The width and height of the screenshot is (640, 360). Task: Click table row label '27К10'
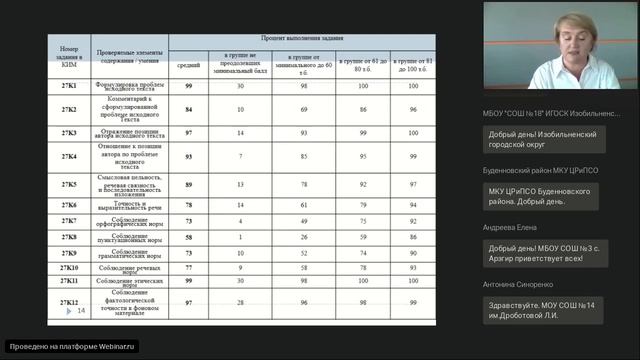(x=69, y=268)
